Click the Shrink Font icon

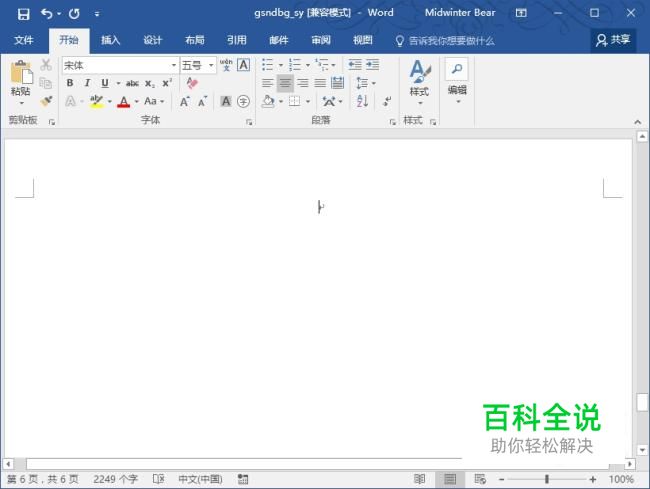point(202,101)
